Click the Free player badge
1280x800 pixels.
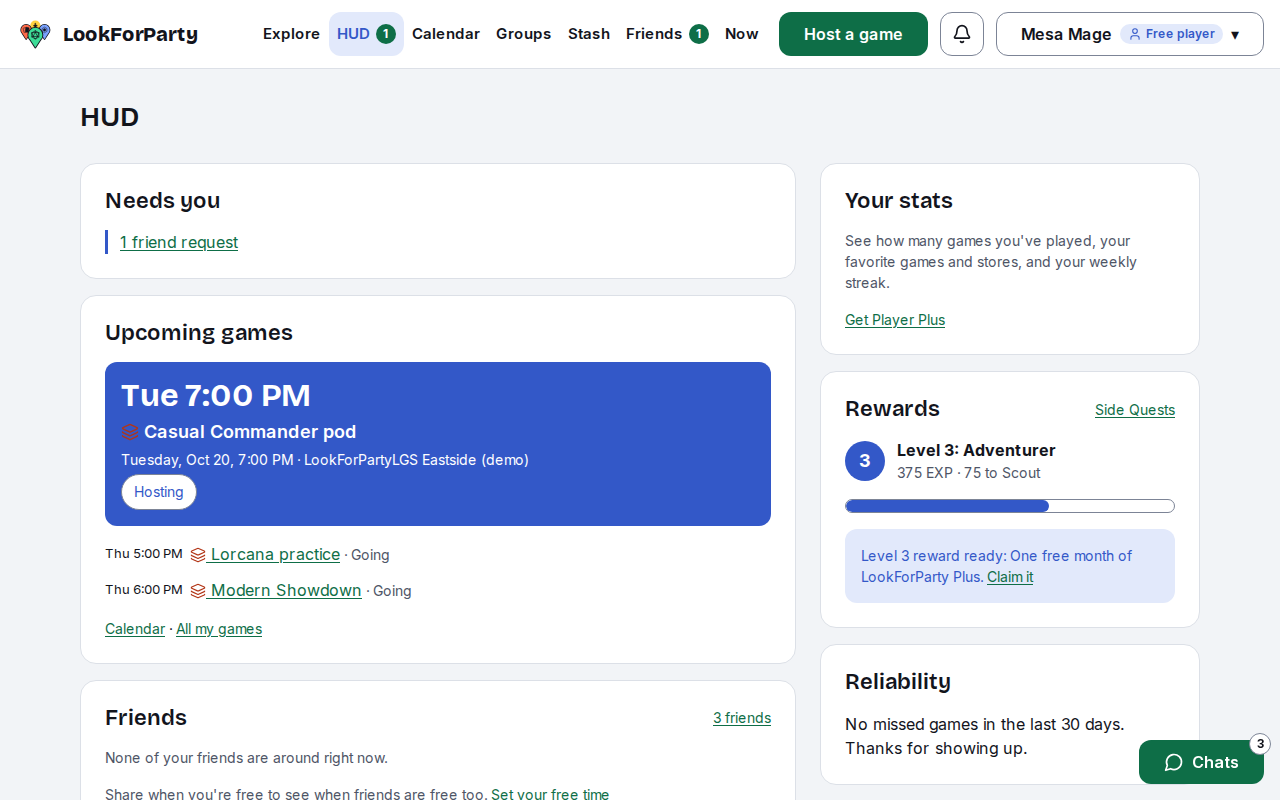1171,34
